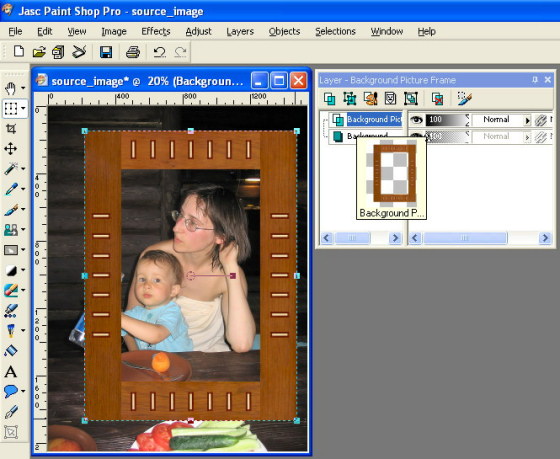Open the Layers menu
Screen dimensions: 560x459
pos(240,31)
